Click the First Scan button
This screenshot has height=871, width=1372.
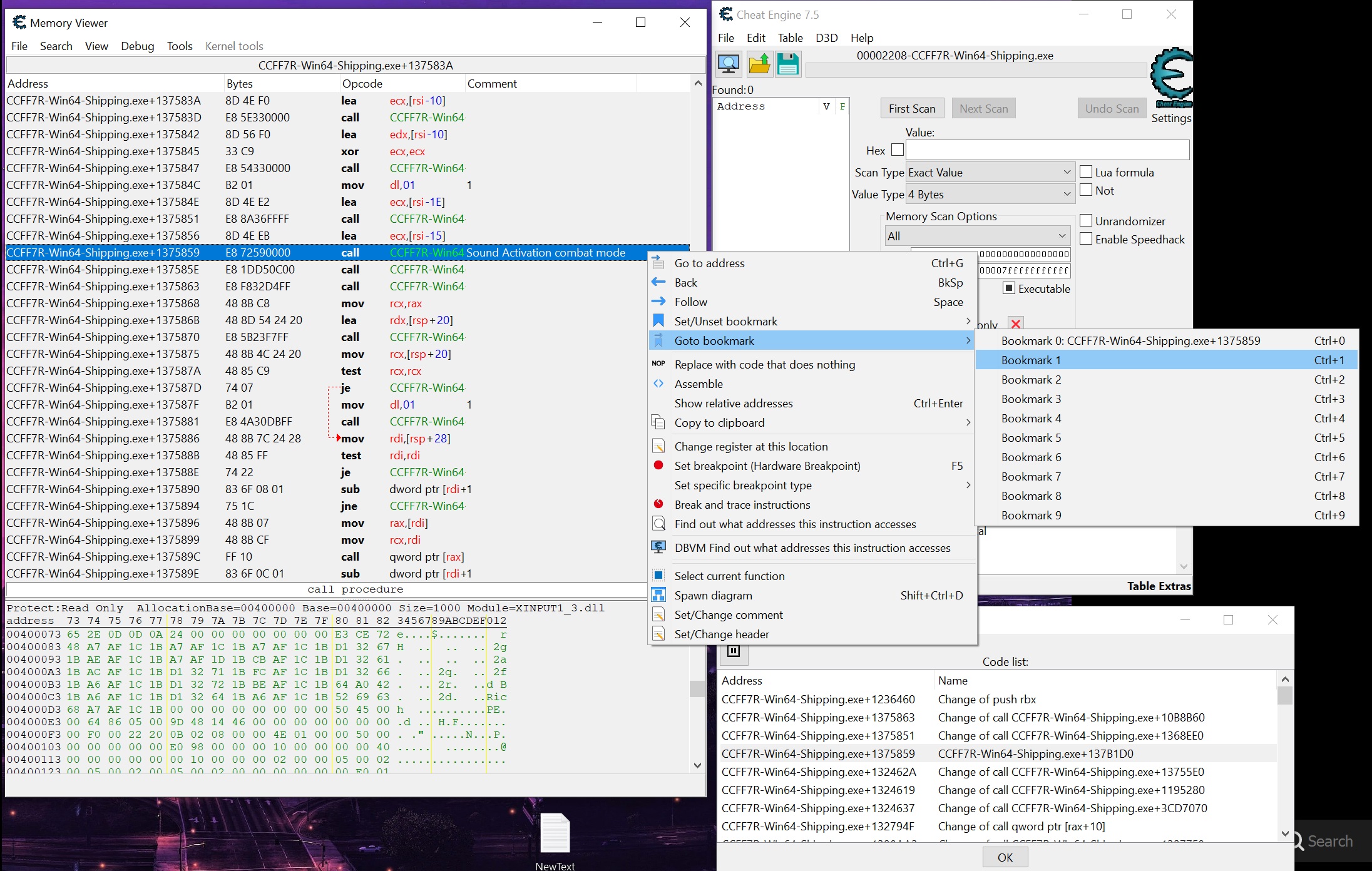[911, 109]
